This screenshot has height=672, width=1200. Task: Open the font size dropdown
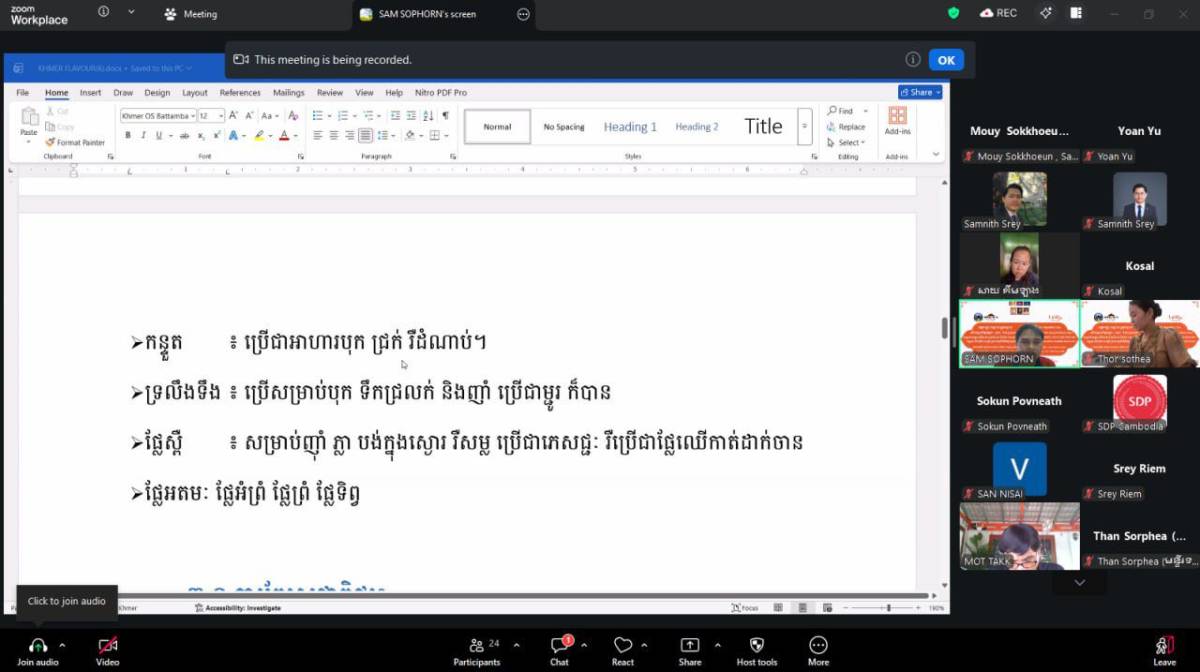220,116
